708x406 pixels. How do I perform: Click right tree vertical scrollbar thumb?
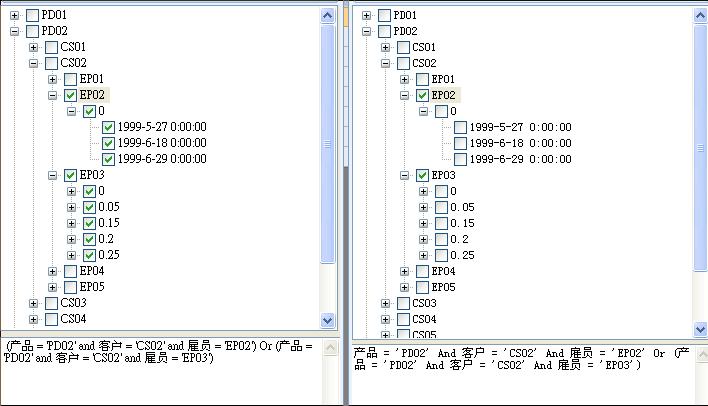click(700, 148)
